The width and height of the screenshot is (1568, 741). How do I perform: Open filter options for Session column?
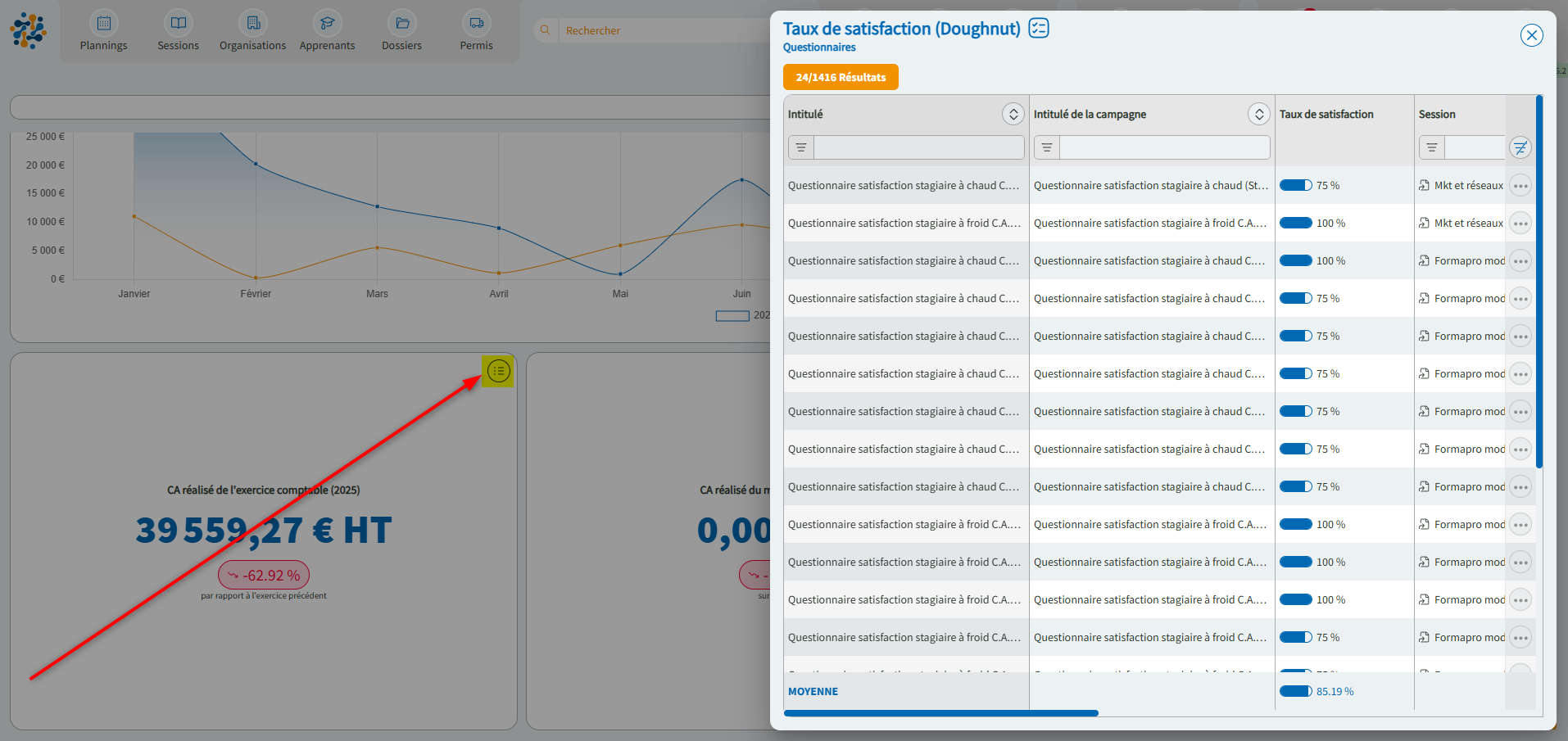1431,147
